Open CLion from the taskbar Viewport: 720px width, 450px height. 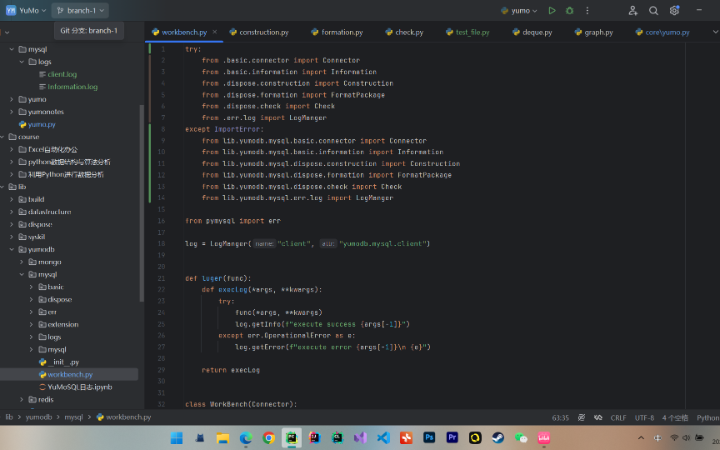pos(338,438)
